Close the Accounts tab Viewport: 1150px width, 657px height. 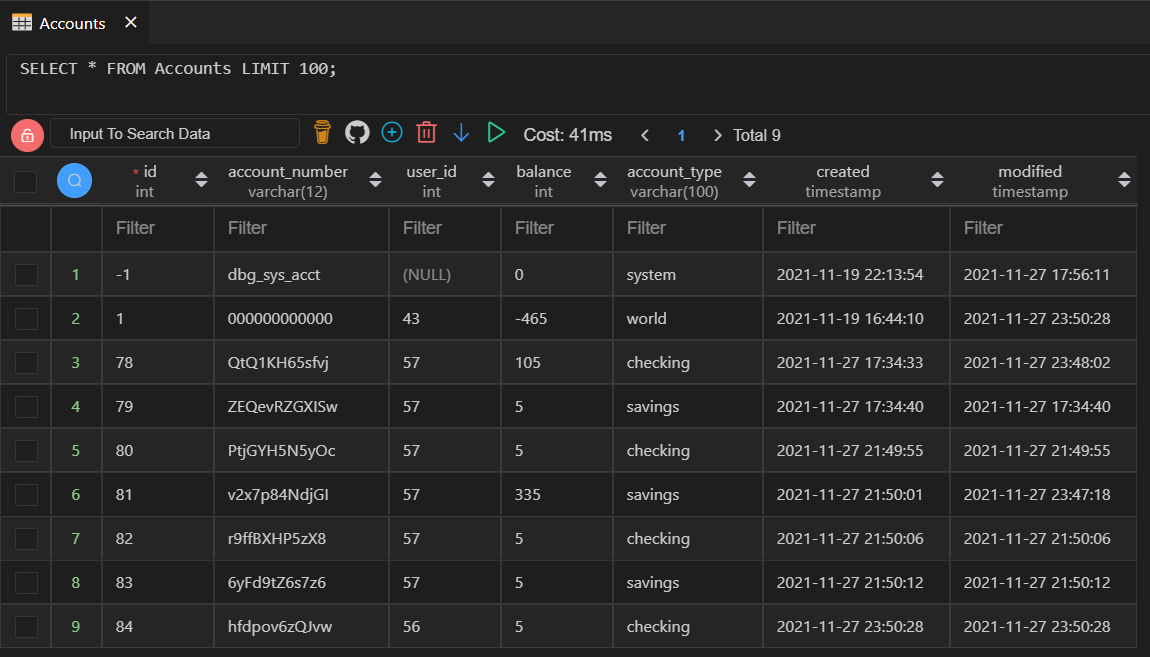(x=129, y=22)
